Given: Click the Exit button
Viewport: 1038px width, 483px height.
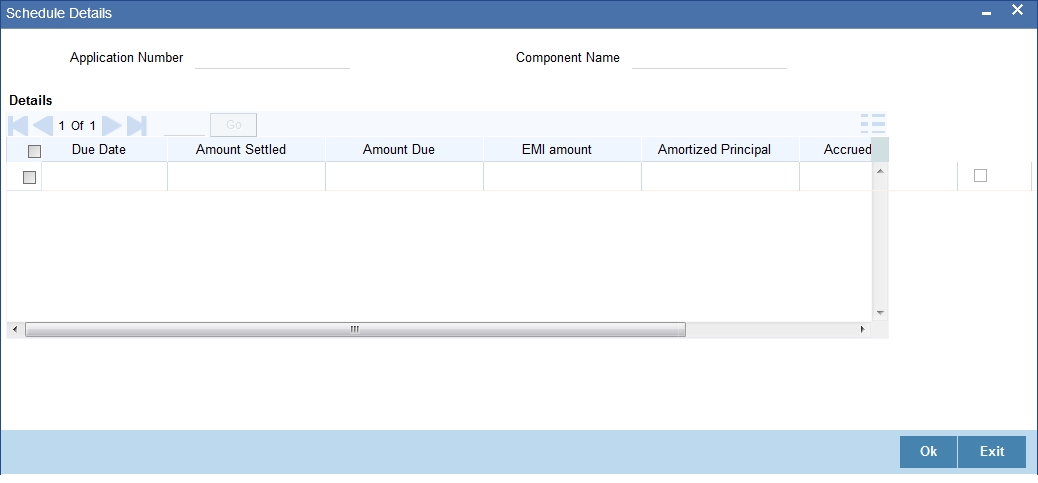Looking at the screenshot, I should click(x=992, y=451).
